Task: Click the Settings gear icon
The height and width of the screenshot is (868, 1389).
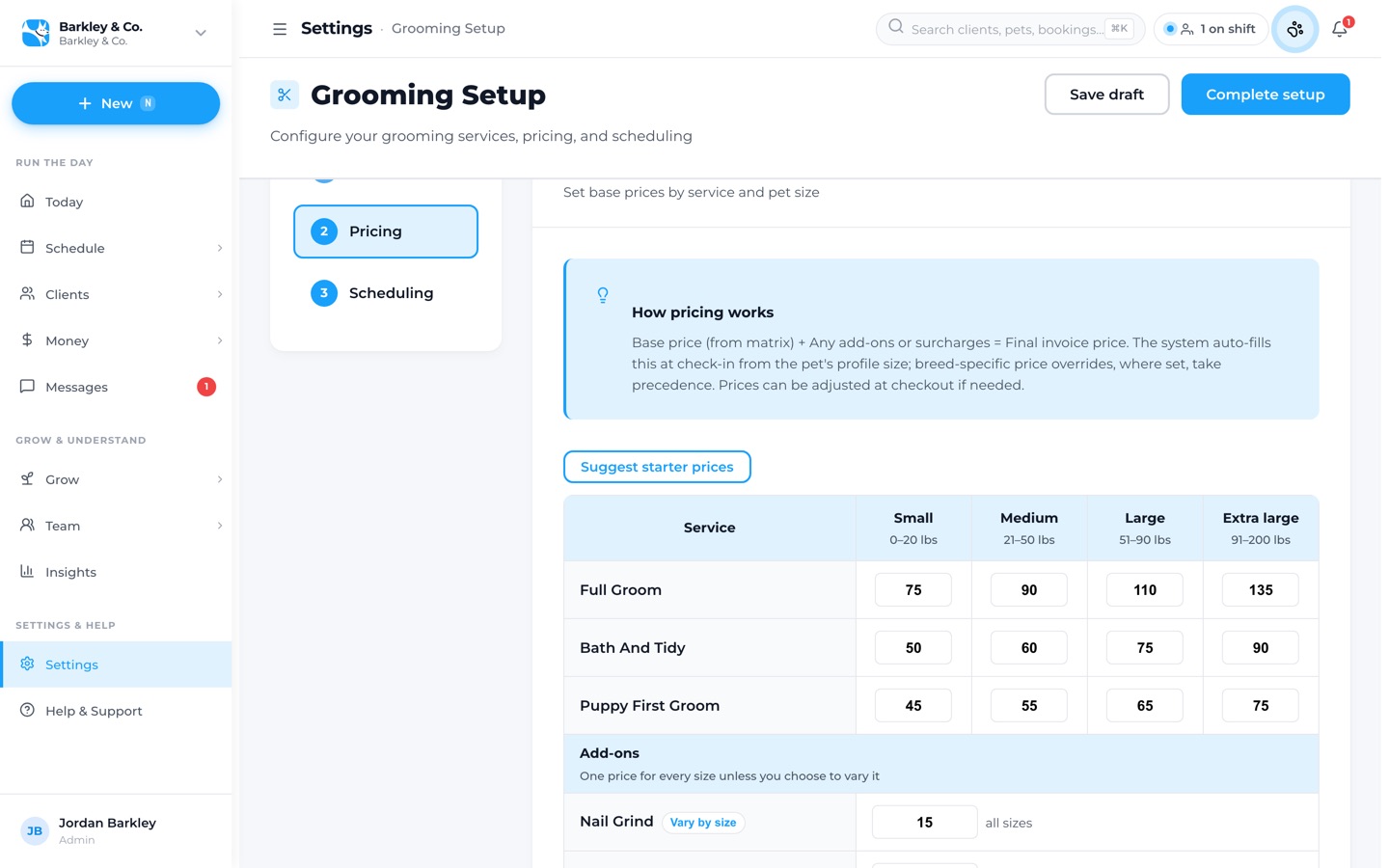Action: click(27, 665)
